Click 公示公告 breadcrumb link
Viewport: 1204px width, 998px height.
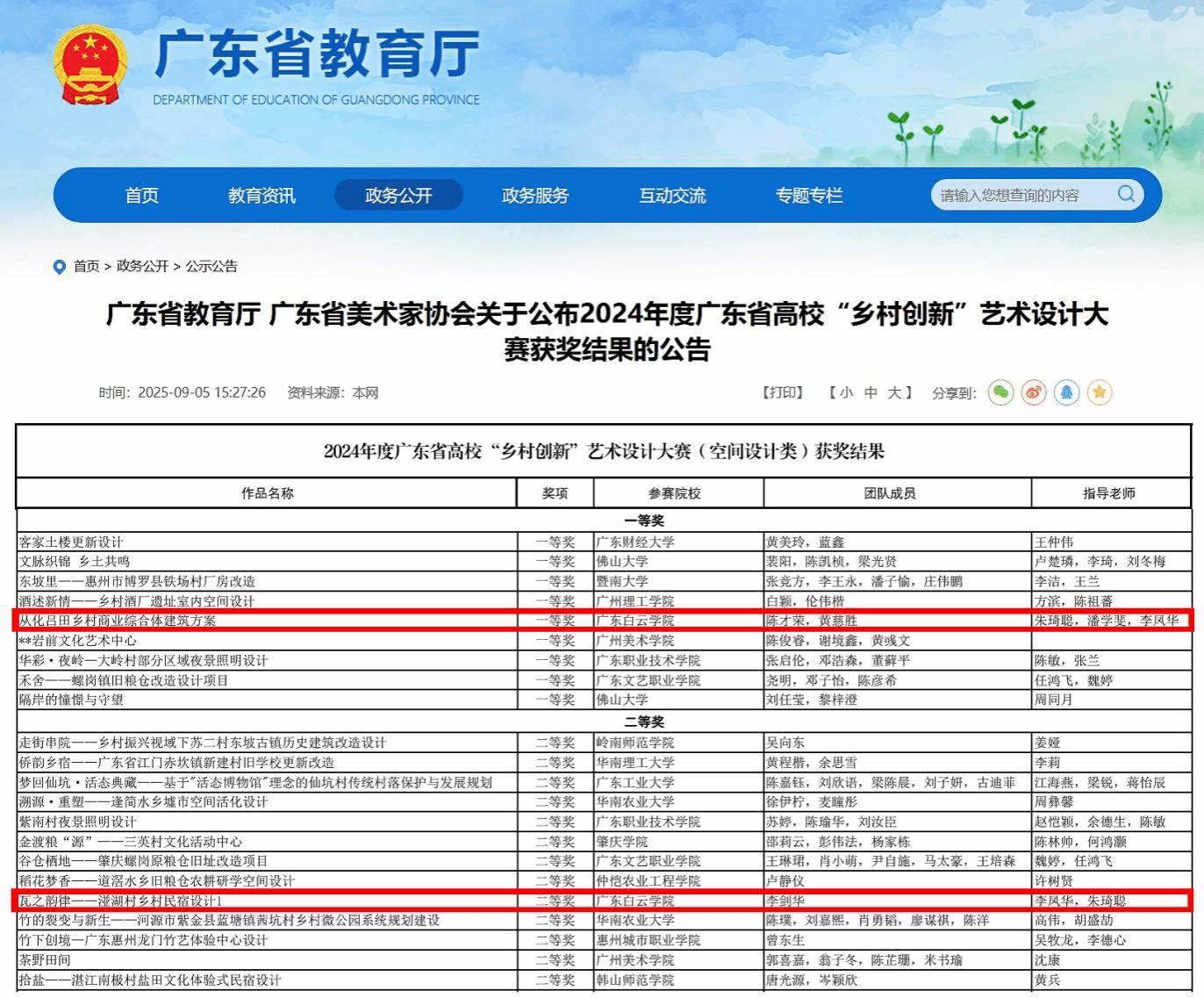pos(211,266)
